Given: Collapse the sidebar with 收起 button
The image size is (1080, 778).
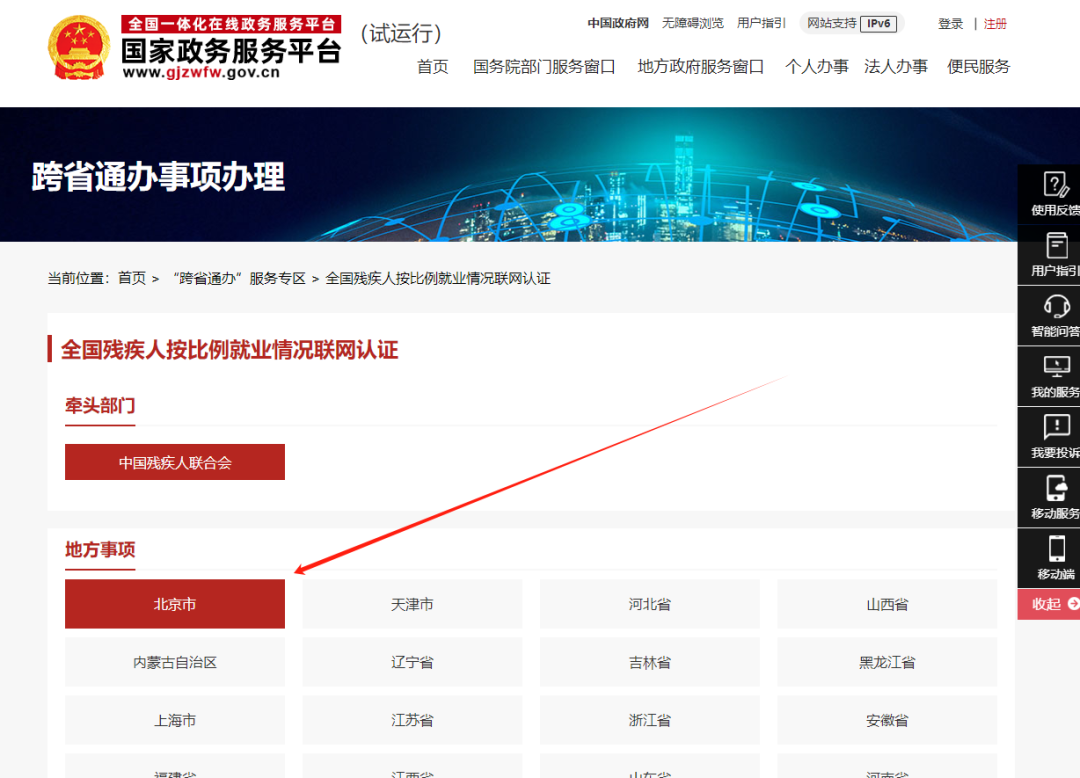Looking at the screenshot, I should tap(1052, 604).
